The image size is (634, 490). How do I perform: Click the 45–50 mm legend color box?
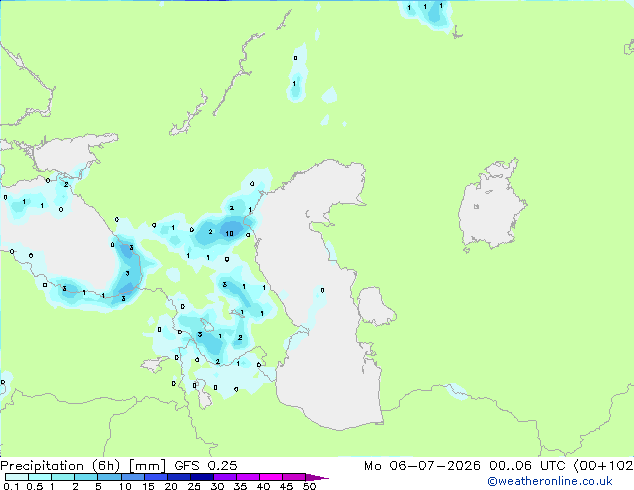[x=293, y=477]
